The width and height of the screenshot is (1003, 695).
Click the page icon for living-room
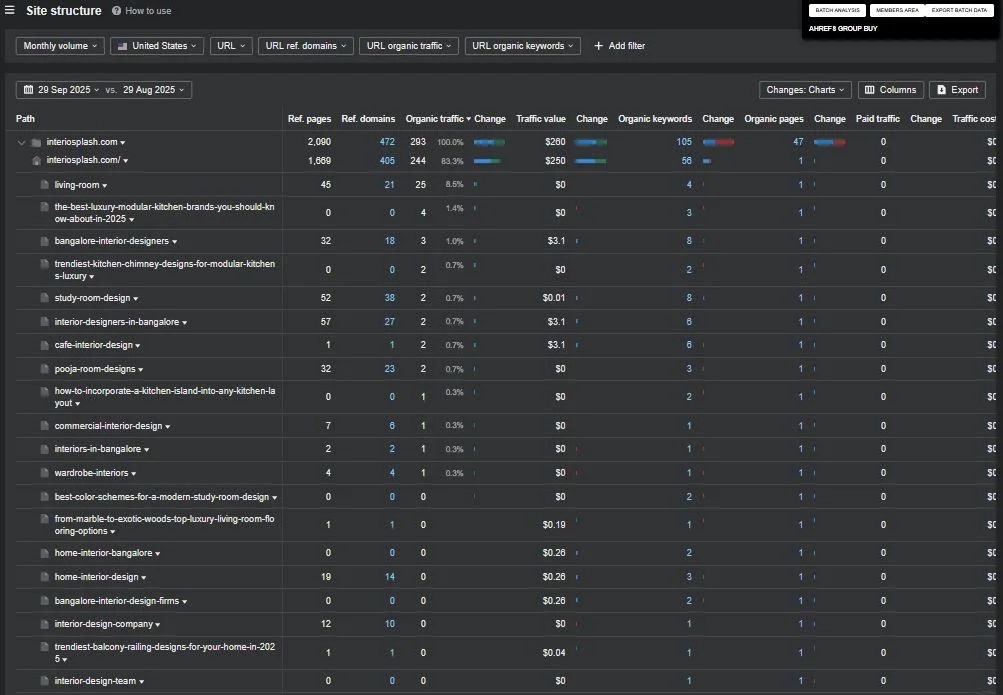pyautogui.click(x=44, y=185)
